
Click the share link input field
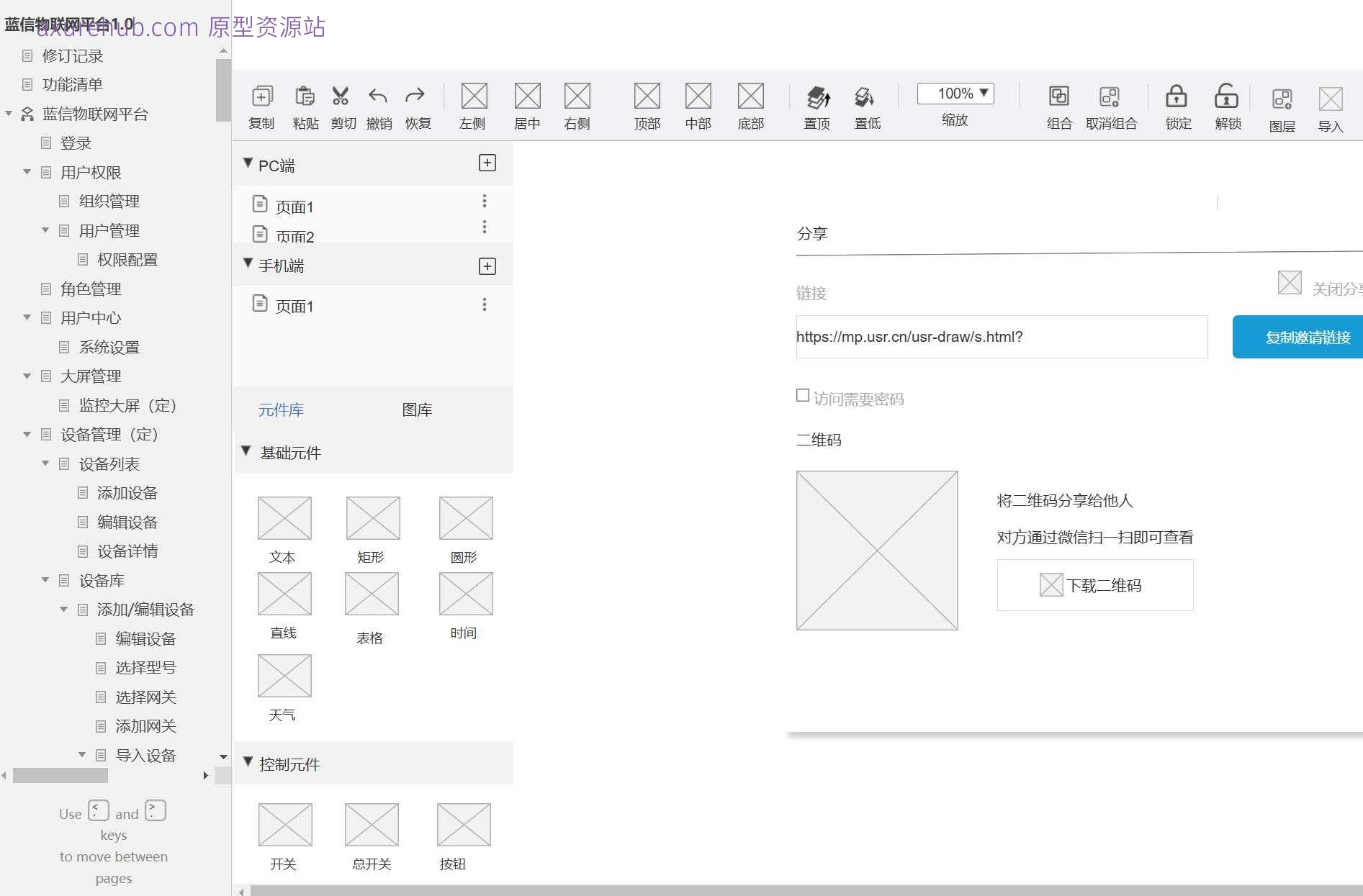(x=1002, y=337)
